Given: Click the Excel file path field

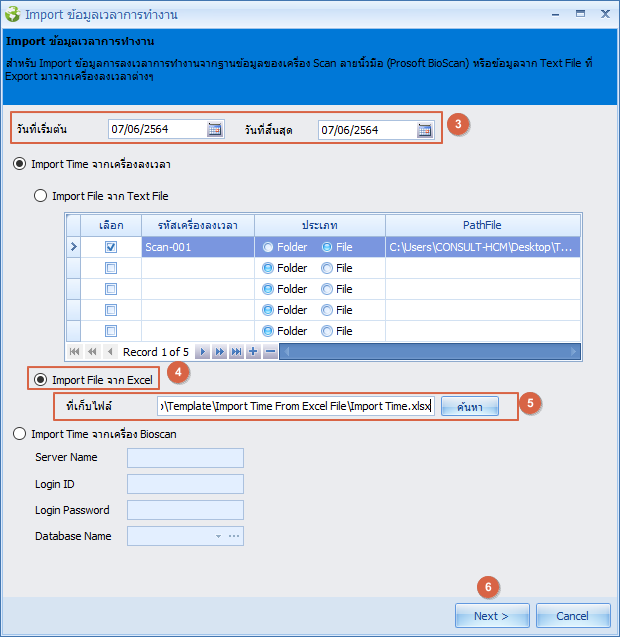Looking at the screenshot, I should (296, 406).
